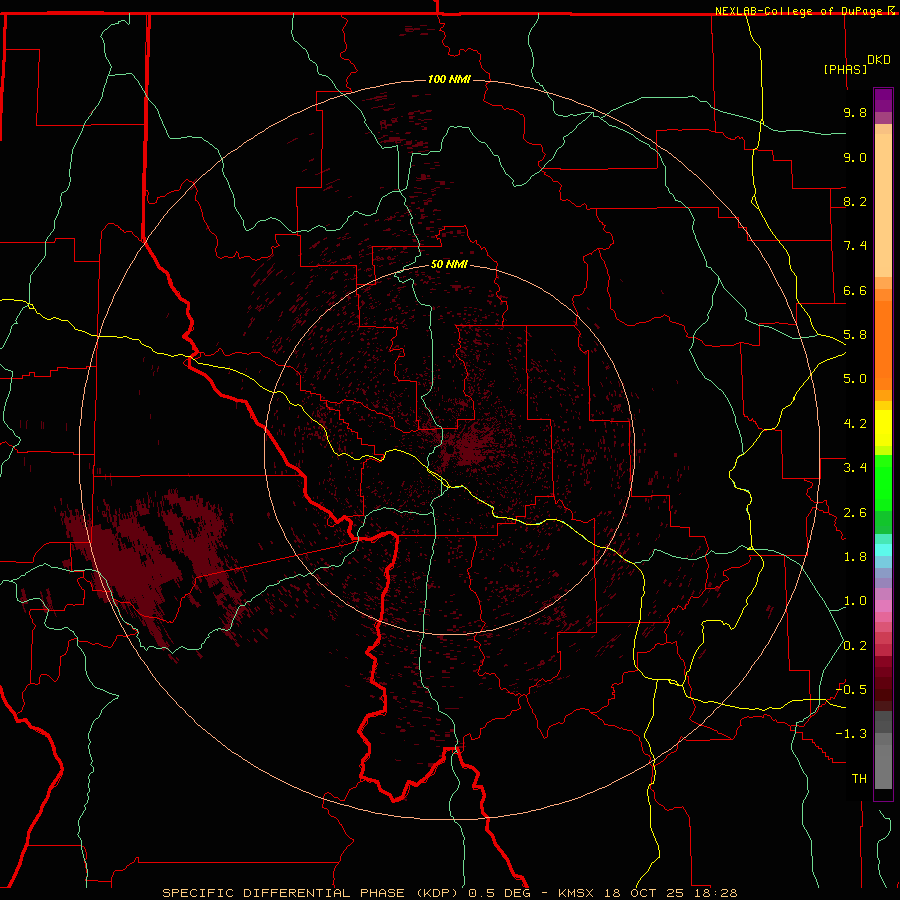Click the 2.6 scale label
The width and height of the screenshot is (900, 900).
point(855,513)
